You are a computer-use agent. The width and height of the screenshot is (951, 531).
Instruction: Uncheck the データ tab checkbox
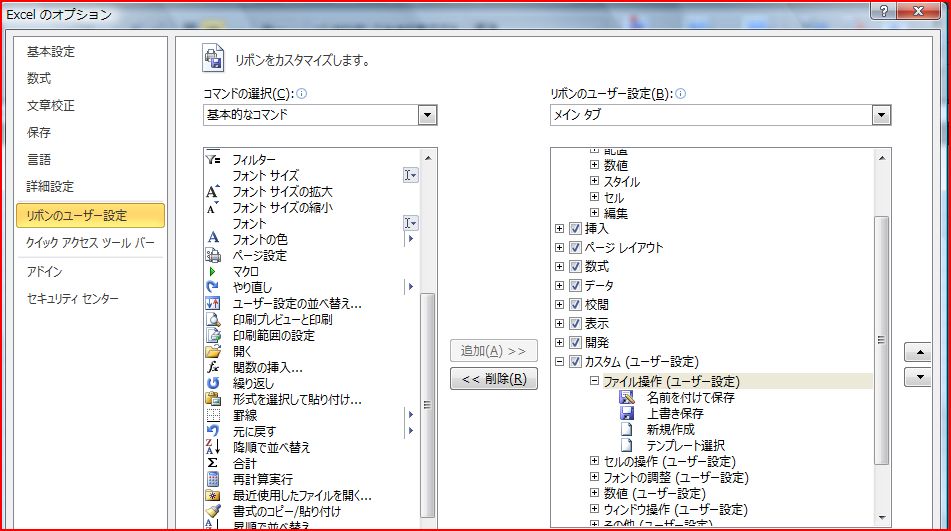click(x=575, y=286)
